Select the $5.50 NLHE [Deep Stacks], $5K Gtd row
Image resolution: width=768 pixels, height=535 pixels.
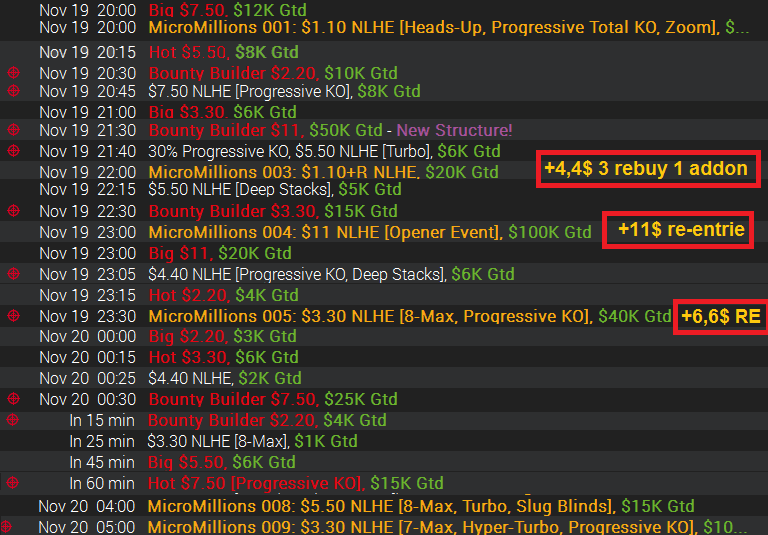[384, 190]
